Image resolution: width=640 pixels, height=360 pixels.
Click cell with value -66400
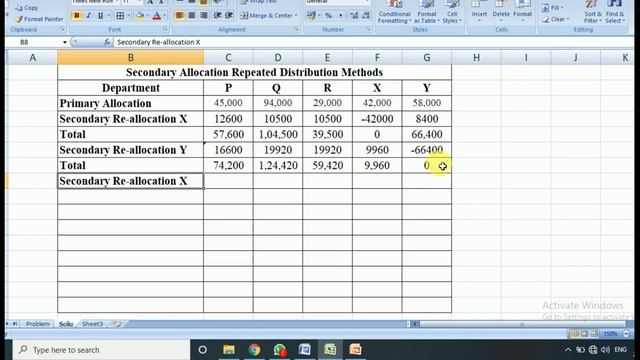pyautogui.click(x=427, y=150)
